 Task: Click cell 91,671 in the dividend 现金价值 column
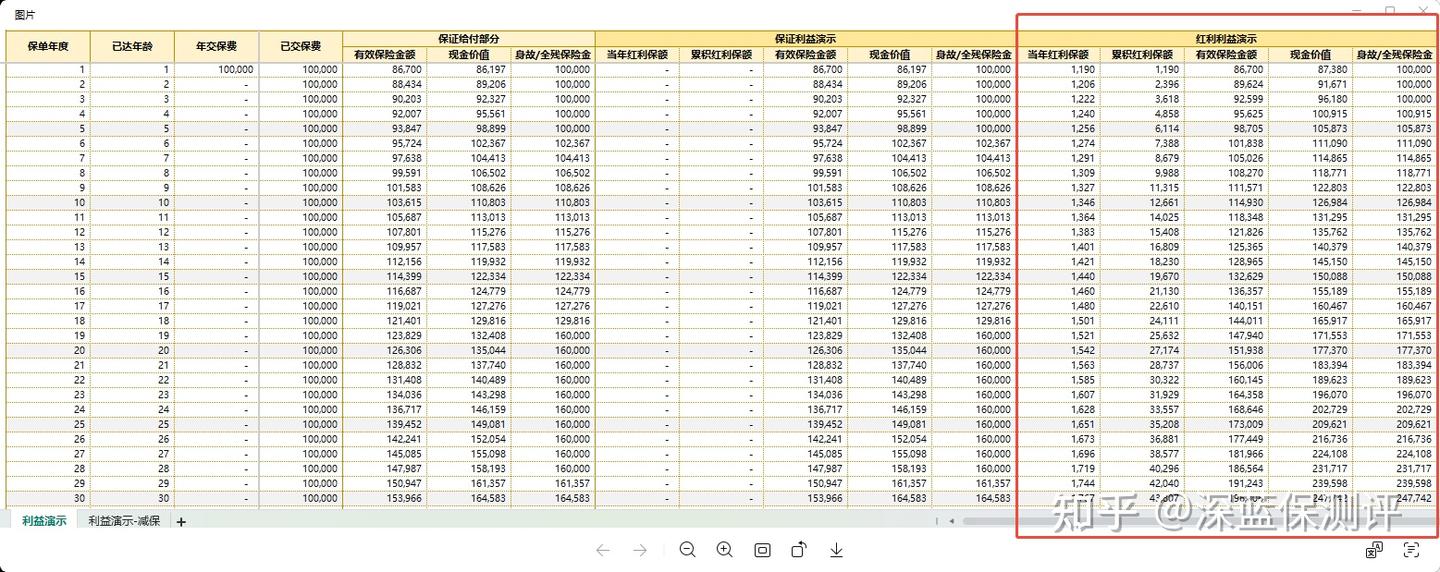coord(1310,85)
